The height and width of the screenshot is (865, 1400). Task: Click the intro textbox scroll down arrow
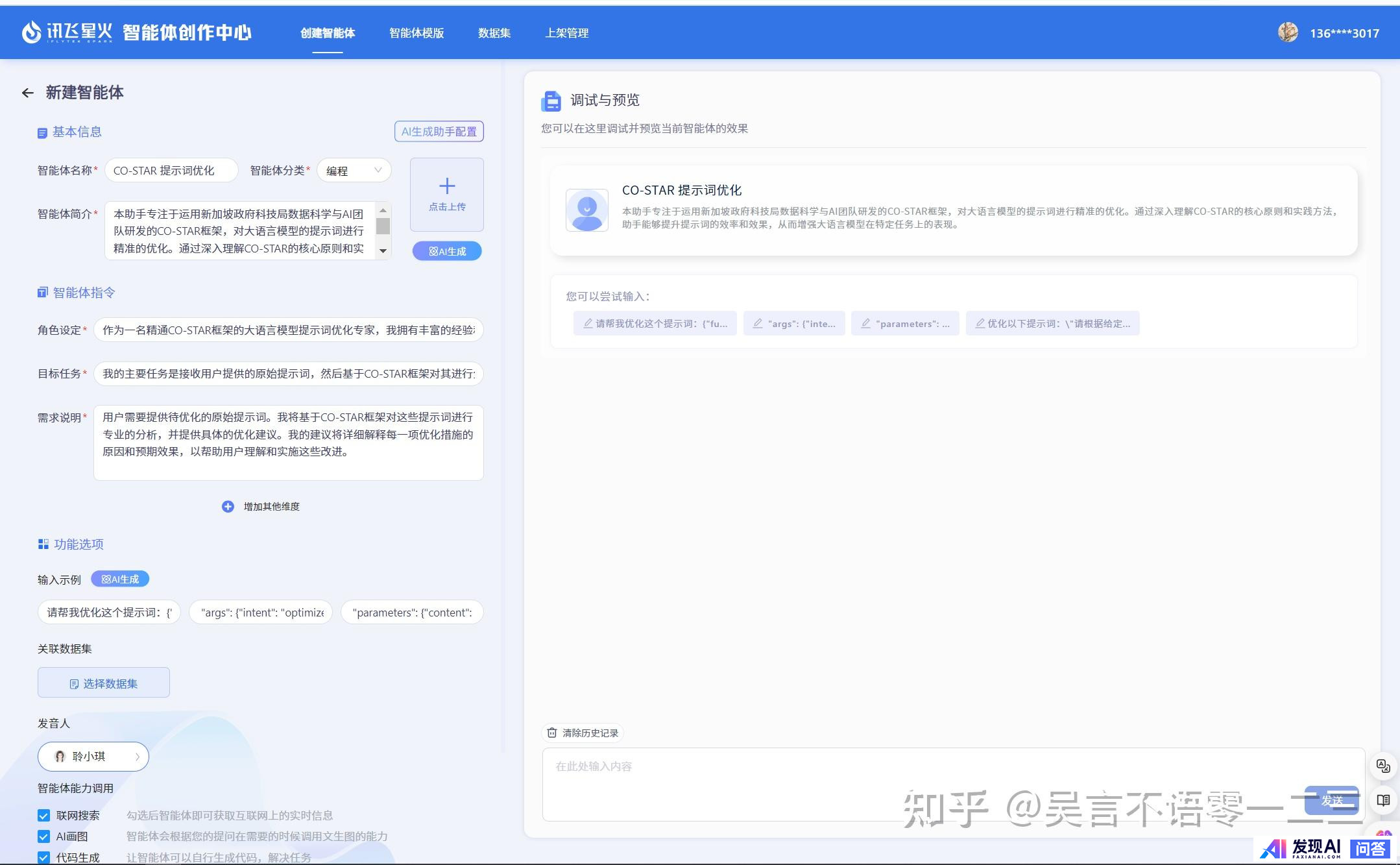[383, 250]
